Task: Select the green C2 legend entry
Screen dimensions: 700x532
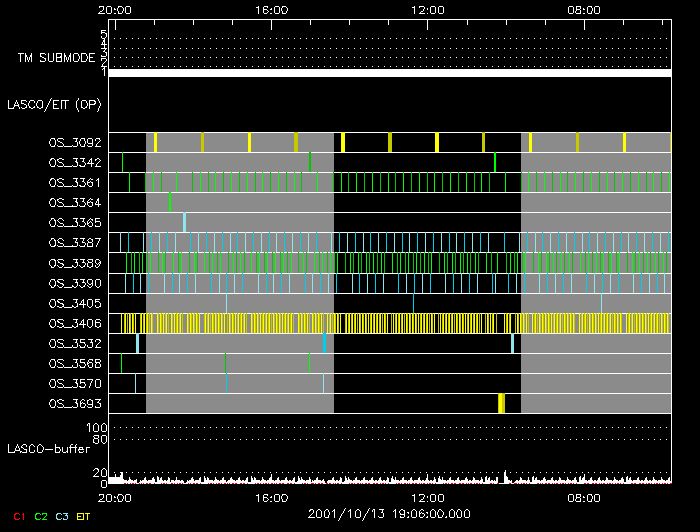Action: point(41,516)
